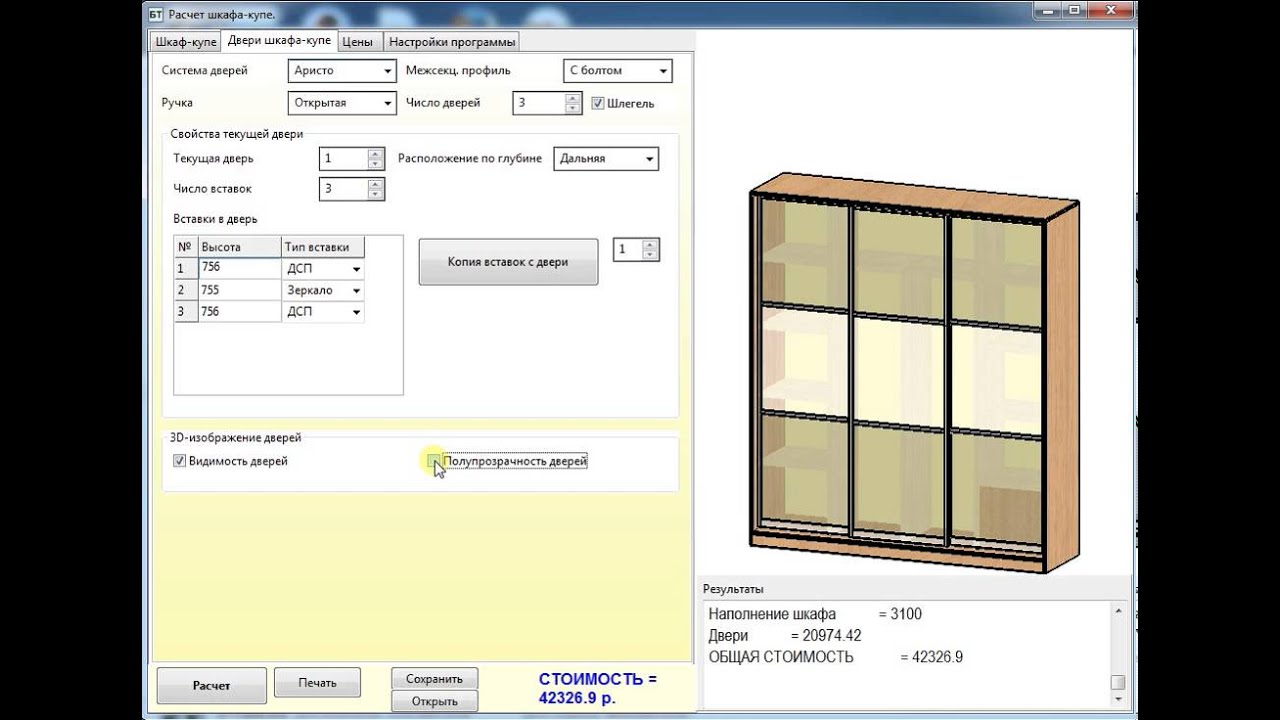Enable the Полупрозрачность дверей checkbox
This screenshot has width=1280, height=720.
tap(433, 461)
